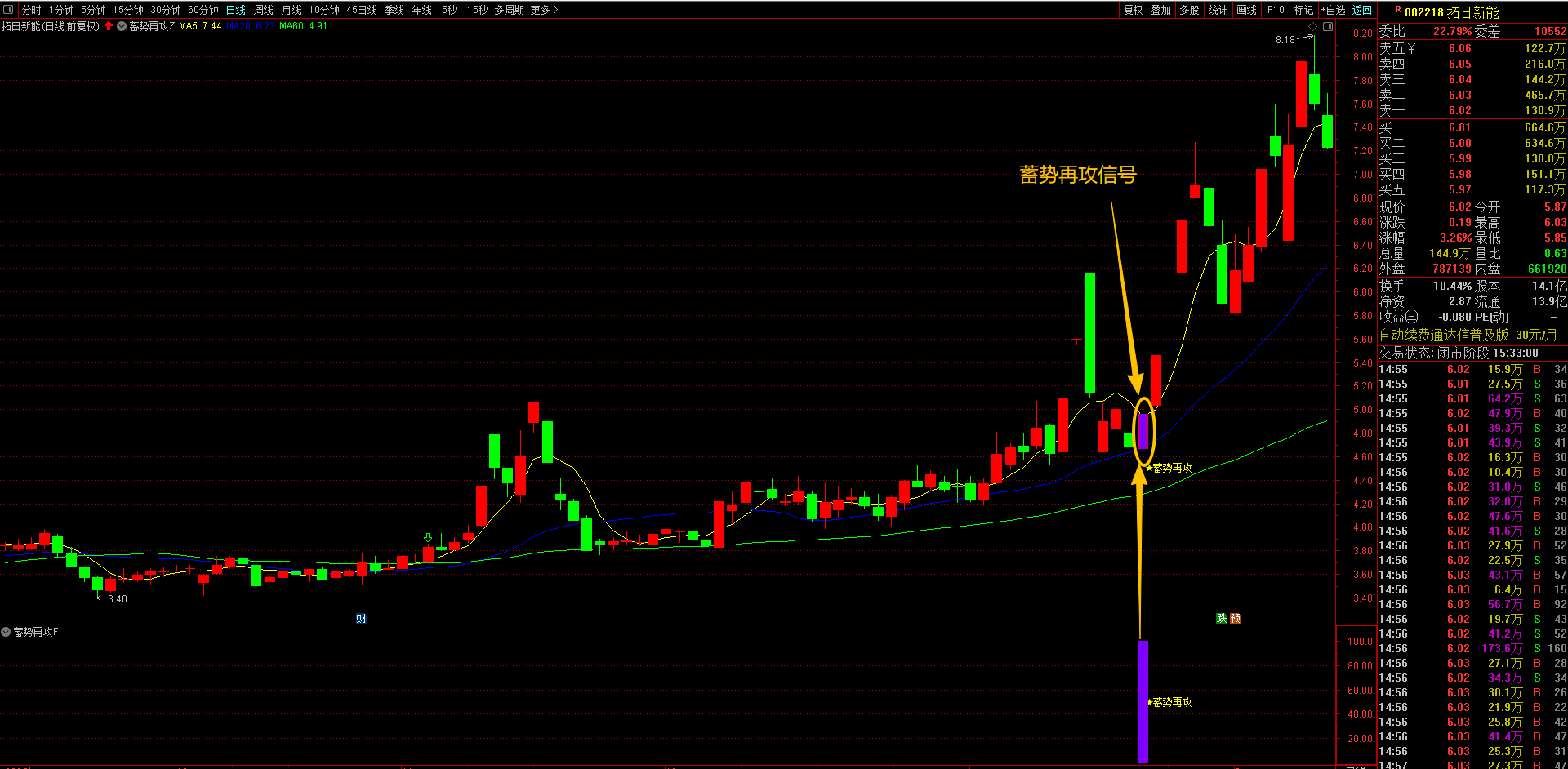The image size is (1568, 769).
Task: Click the red up arrow beside 拓日新能(日线.前复权)
Action: coord(109,26)
